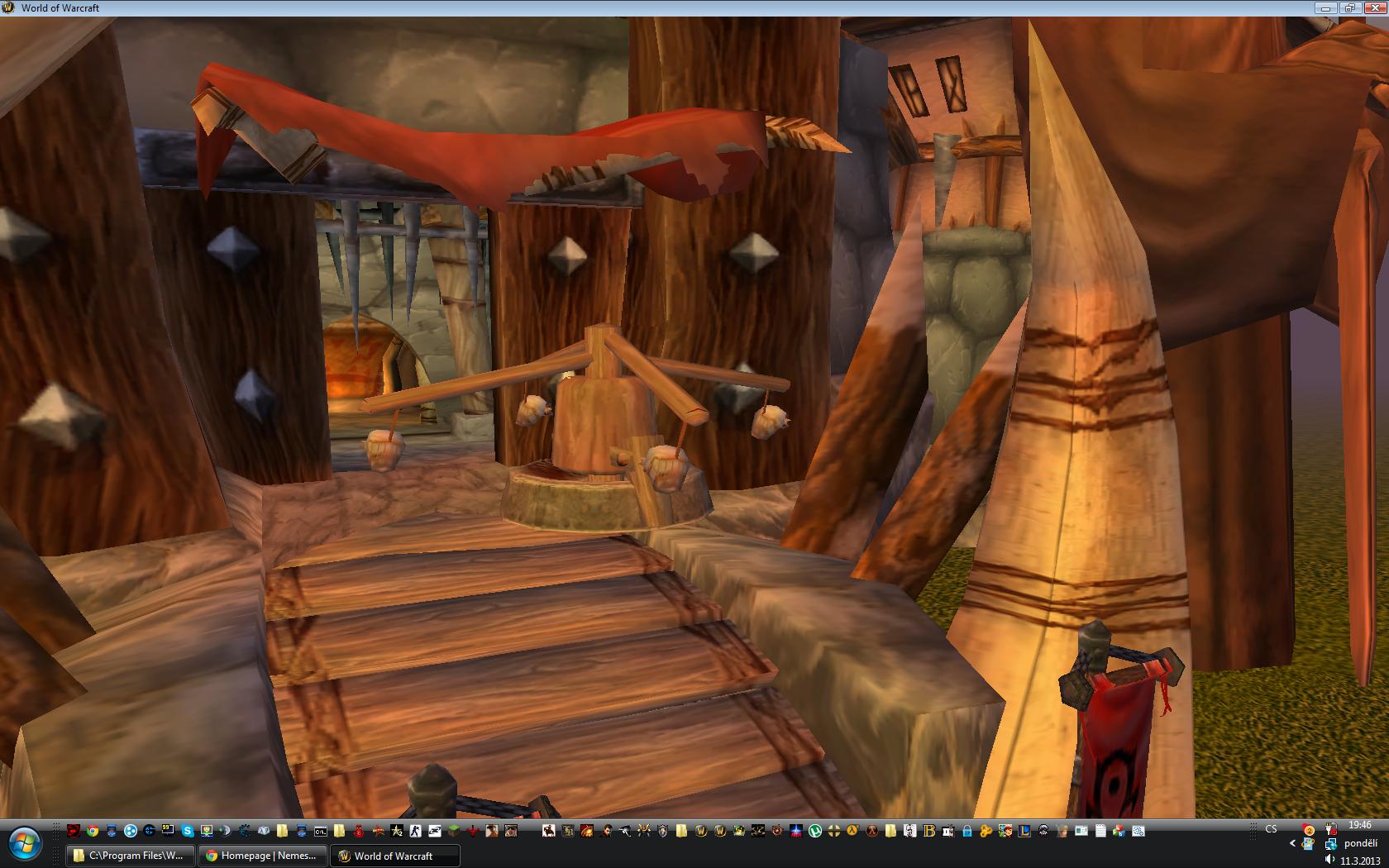Screen dimensions: 1389x868
Task: Launch uTorrent from the quick launch bar
Action: (x=815, y=831)
